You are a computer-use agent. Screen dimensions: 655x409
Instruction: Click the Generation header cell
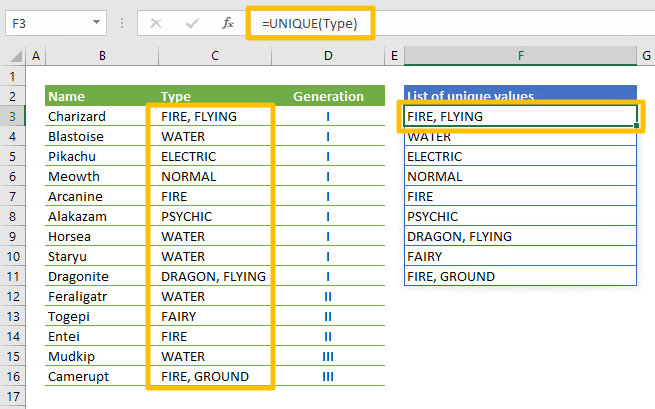point(328,97)
